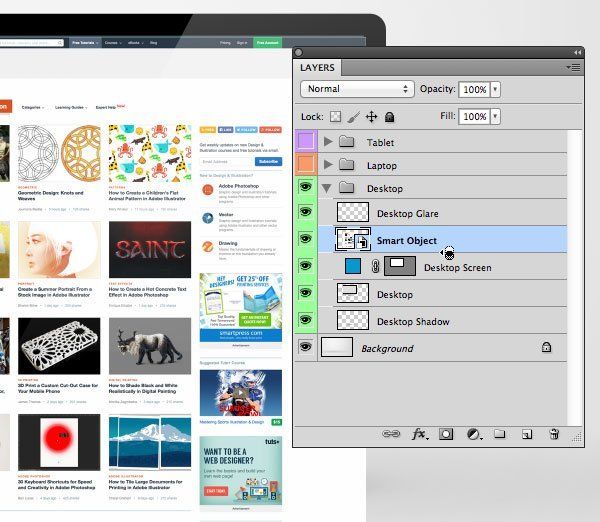600x522 pixels.
Task: Lock transparent pixels
Action: tap(336, 116)
